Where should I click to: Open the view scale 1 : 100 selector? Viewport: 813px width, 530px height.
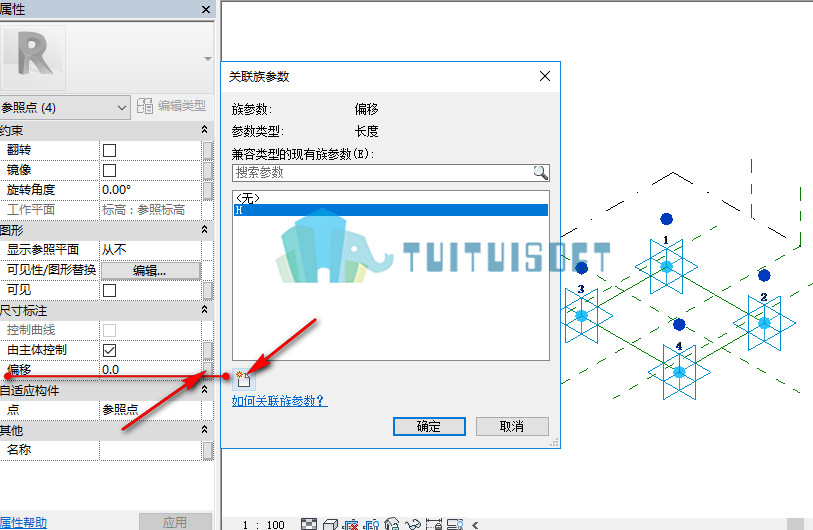coord(263,525)
